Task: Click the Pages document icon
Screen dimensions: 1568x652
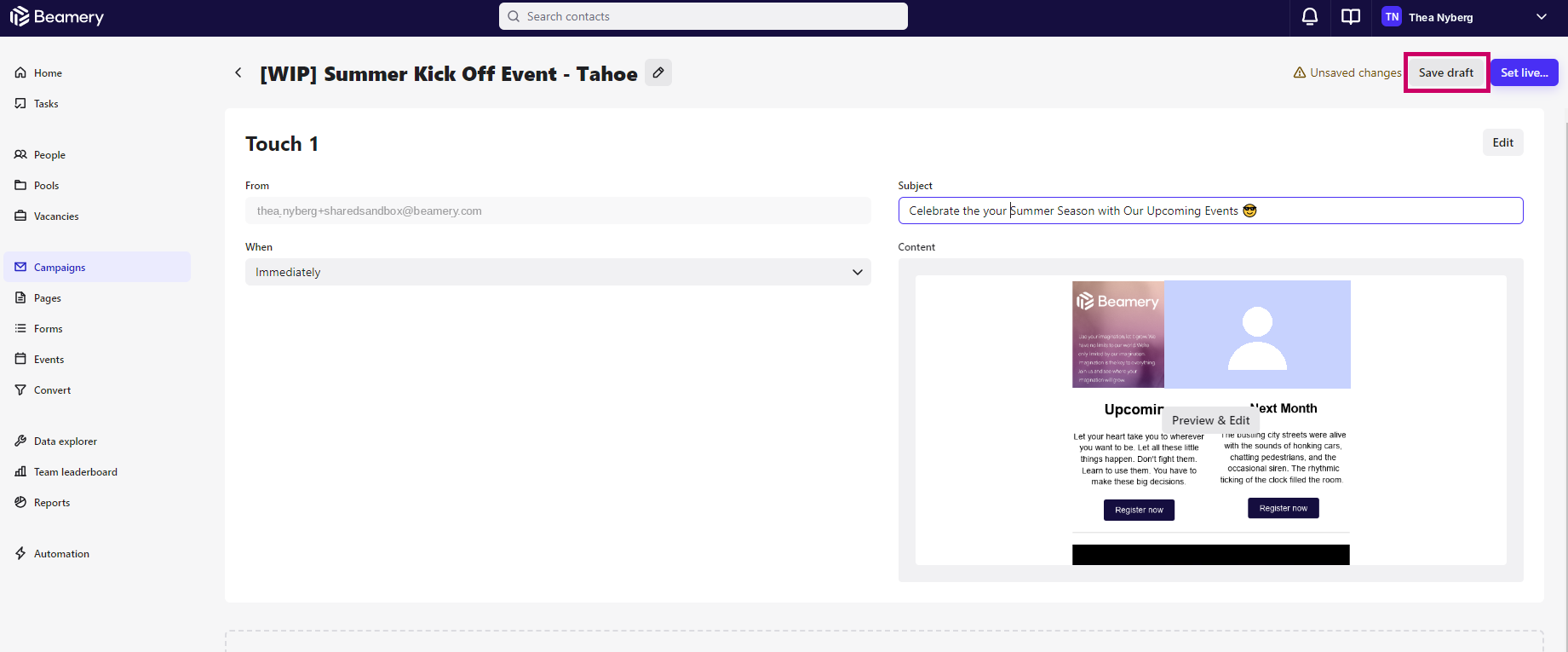Action: tap(20, 297)
